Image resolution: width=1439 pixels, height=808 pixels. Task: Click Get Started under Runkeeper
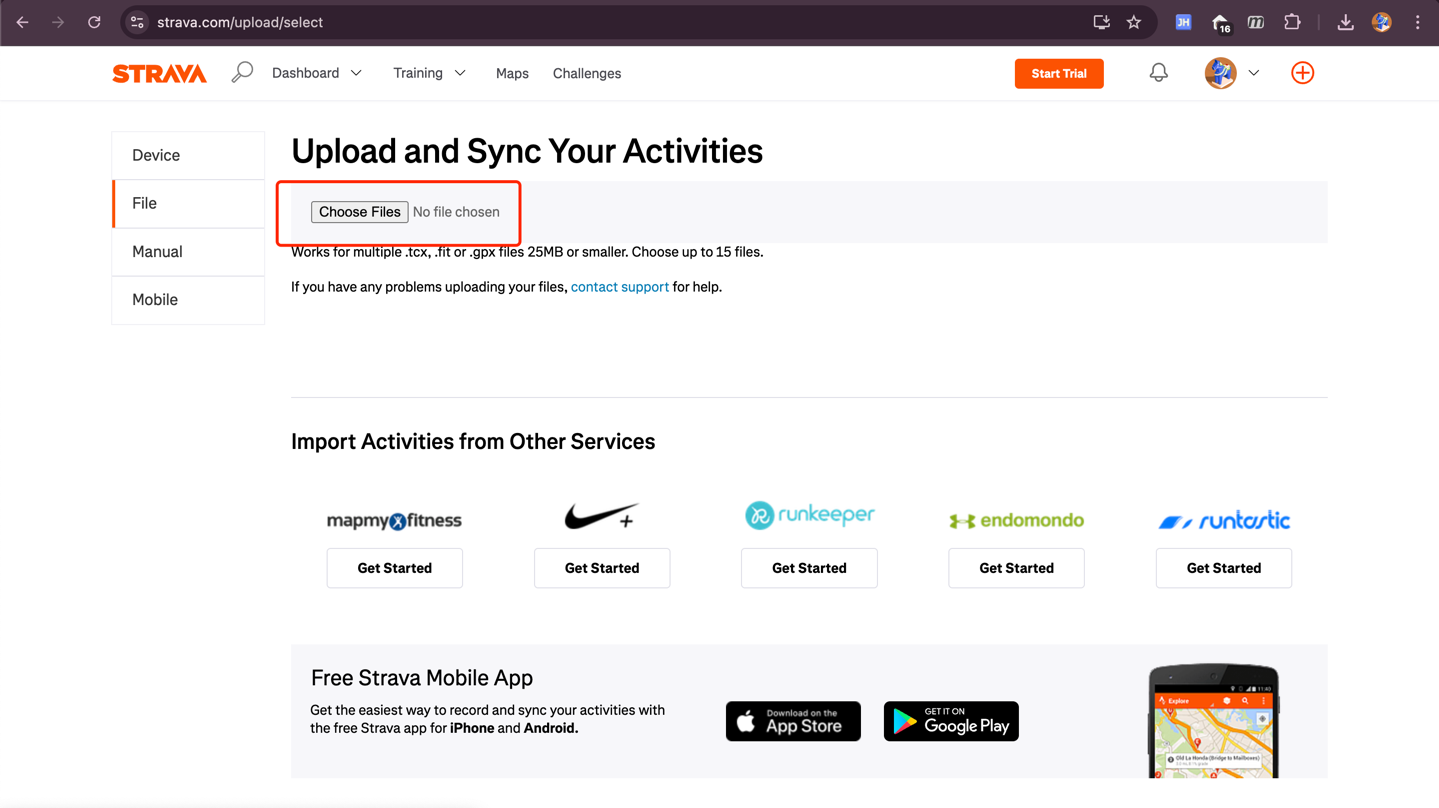click(809, 568)
